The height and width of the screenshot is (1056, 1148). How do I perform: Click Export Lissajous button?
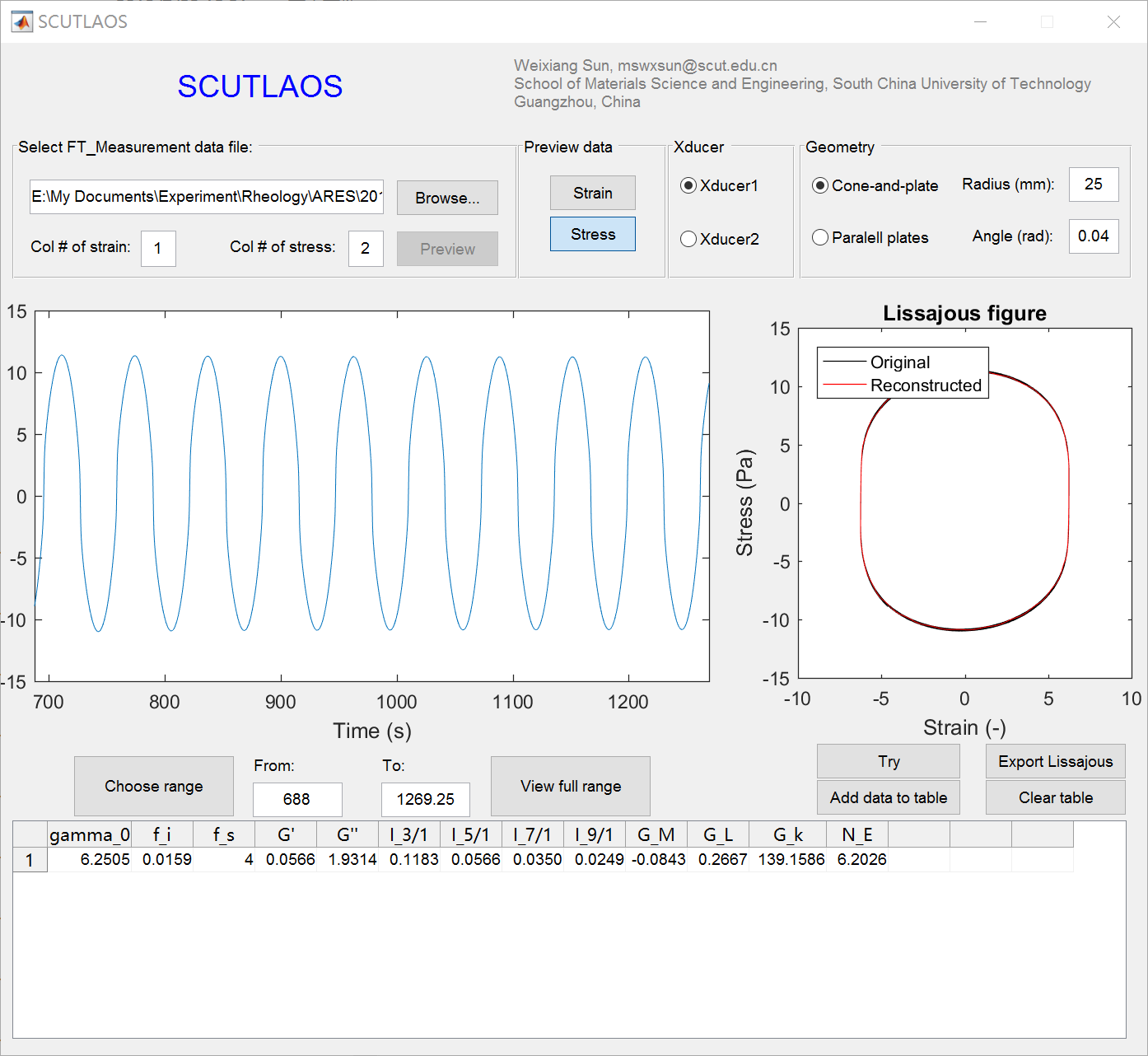point(1055,761)
